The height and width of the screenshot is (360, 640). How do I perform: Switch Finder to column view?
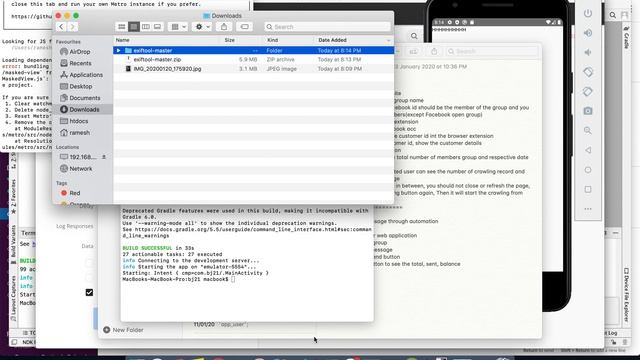145,27
